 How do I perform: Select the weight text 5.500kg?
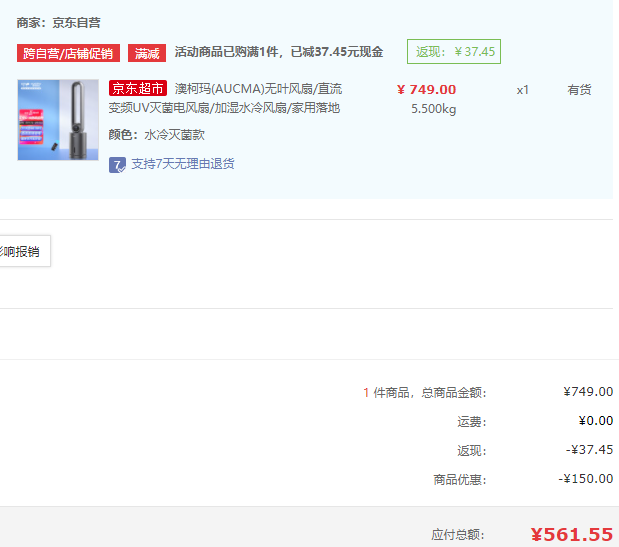433,109
